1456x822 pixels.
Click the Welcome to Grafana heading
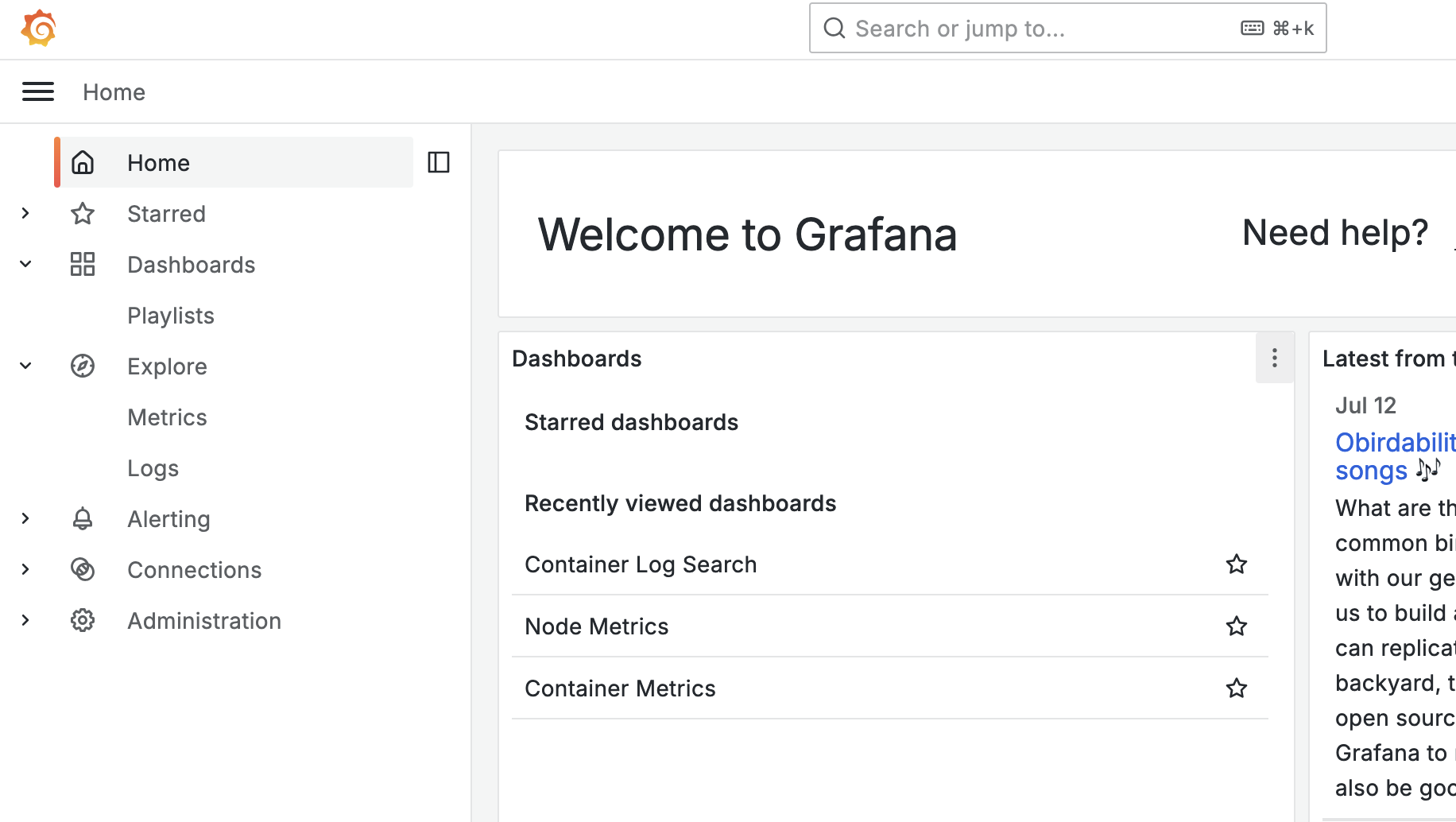click(747, 235)
